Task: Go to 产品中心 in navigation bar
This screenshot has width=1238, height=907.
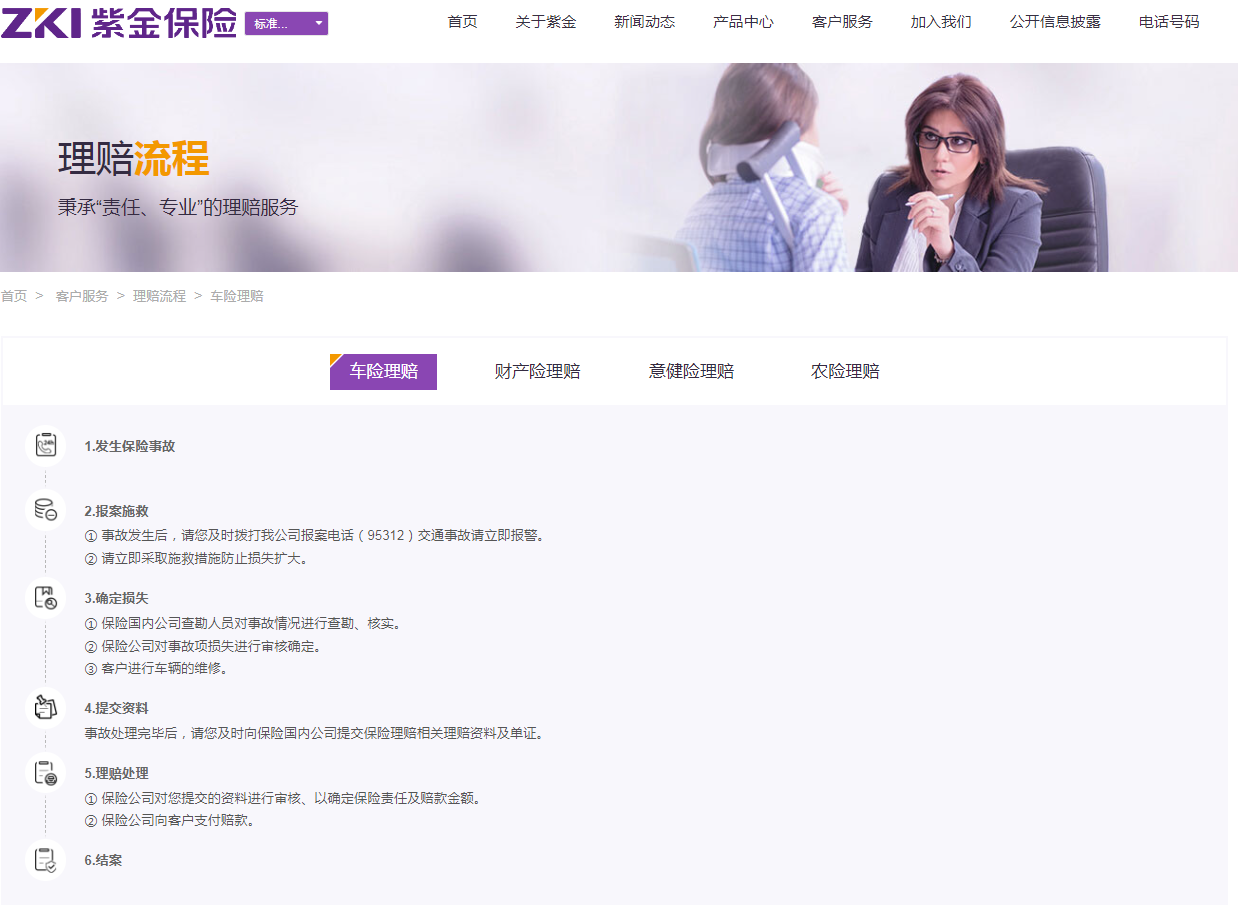Action: coord(743,22)
